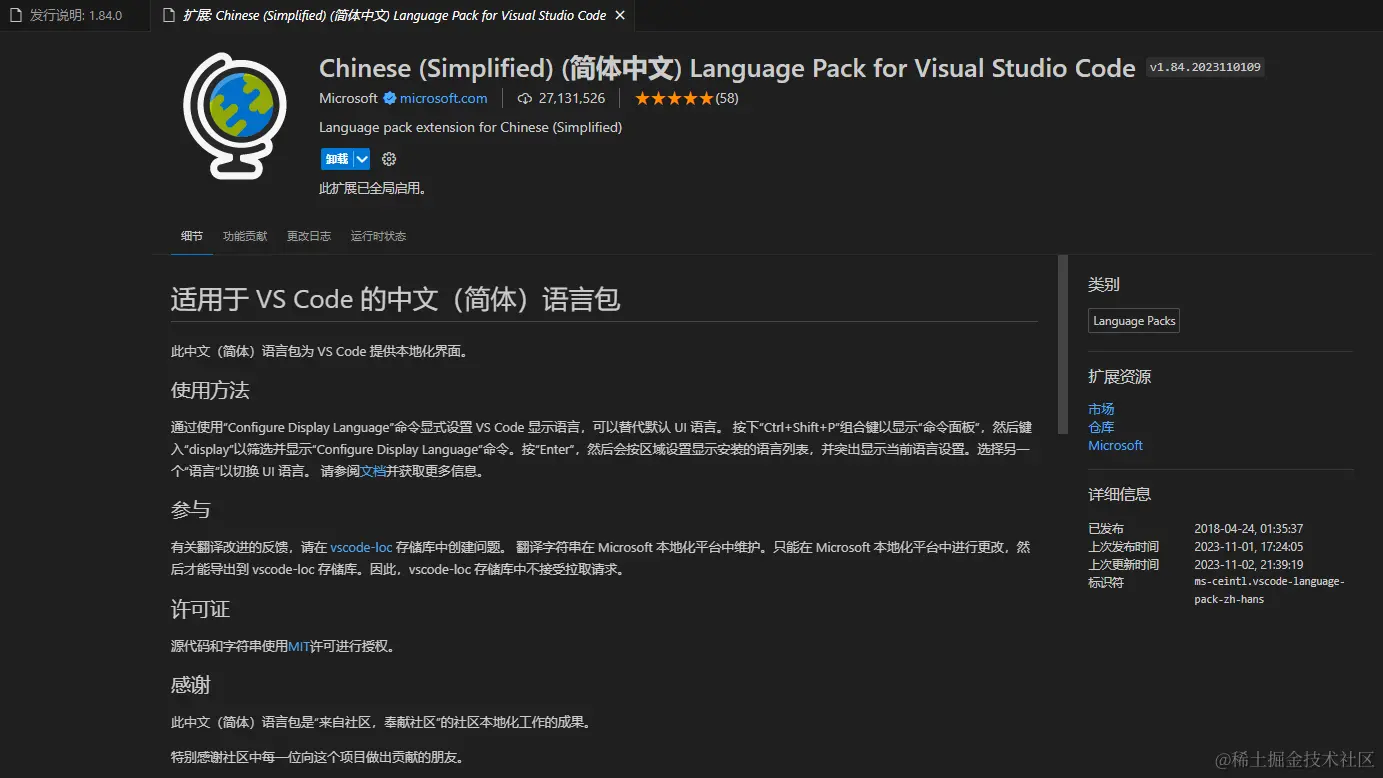Click the download count icon showing 27,131,526
Viewport: 1383px width, 778px height.
click(524, 98)
